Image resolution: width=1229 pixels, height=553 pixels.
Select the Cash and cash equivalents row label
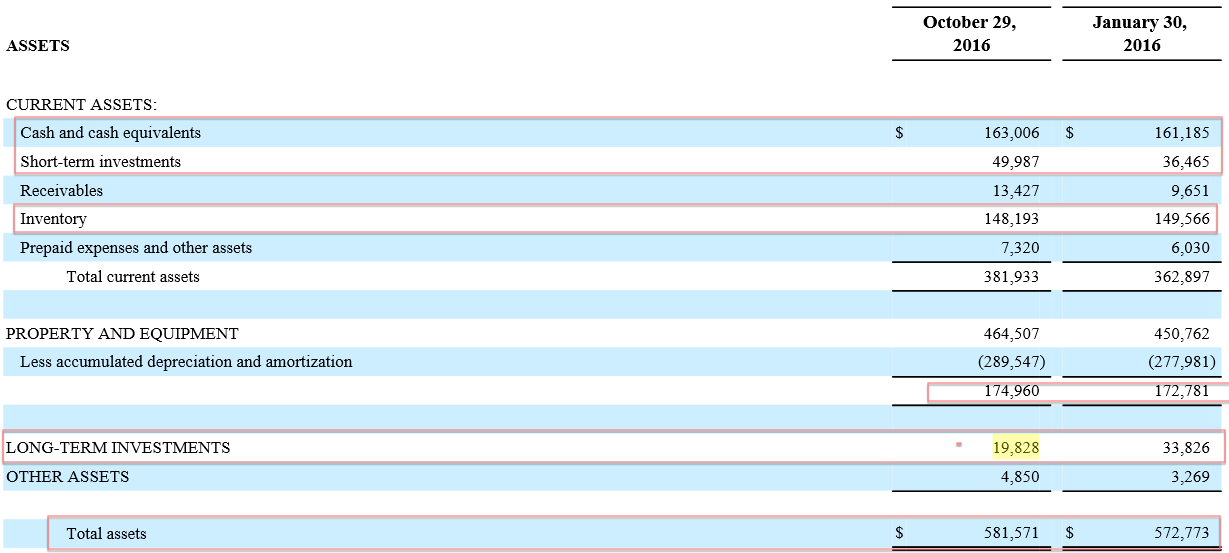tap(110, 133)
